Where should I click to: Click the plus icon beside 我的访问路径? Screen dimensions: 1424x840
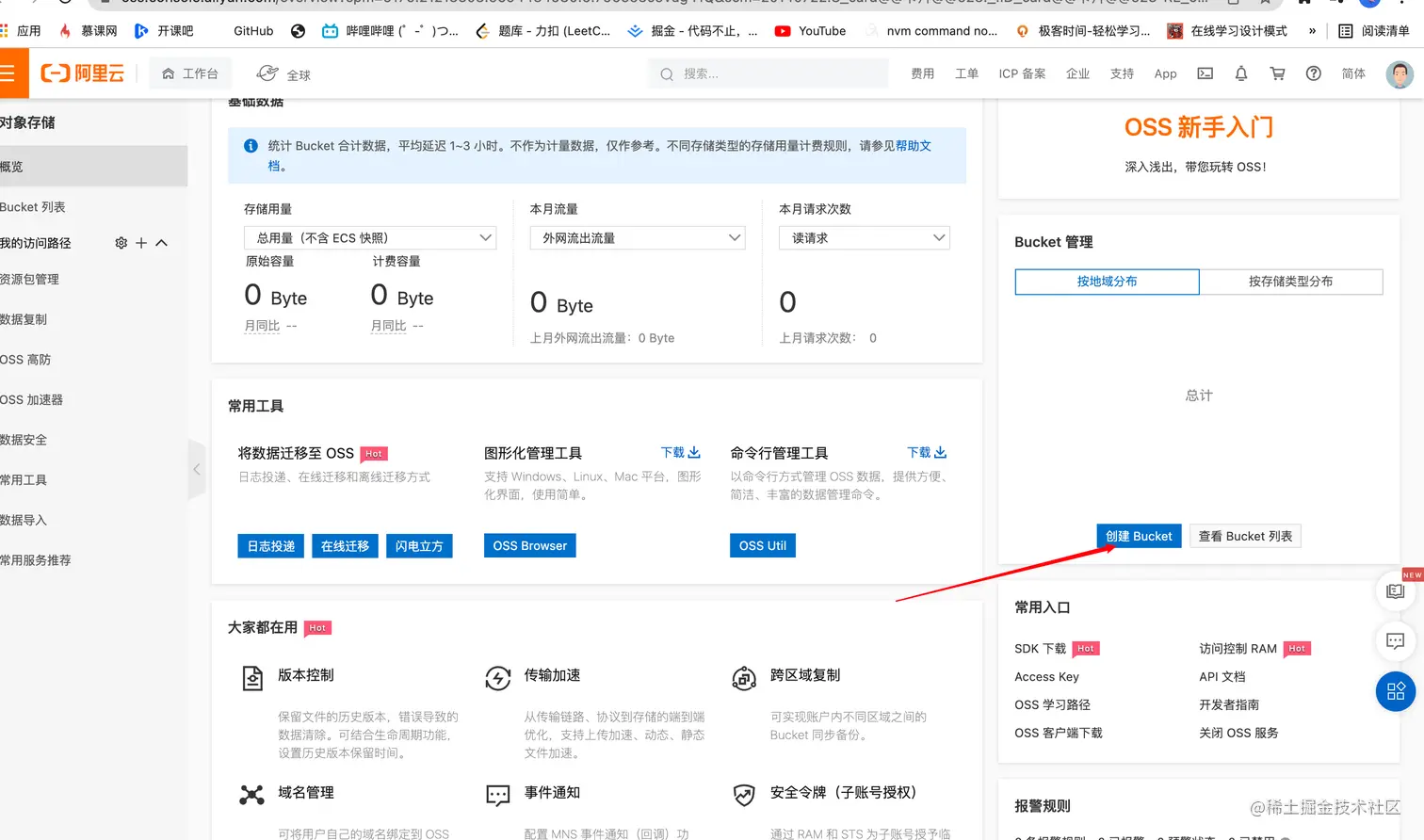click(141, 243)
